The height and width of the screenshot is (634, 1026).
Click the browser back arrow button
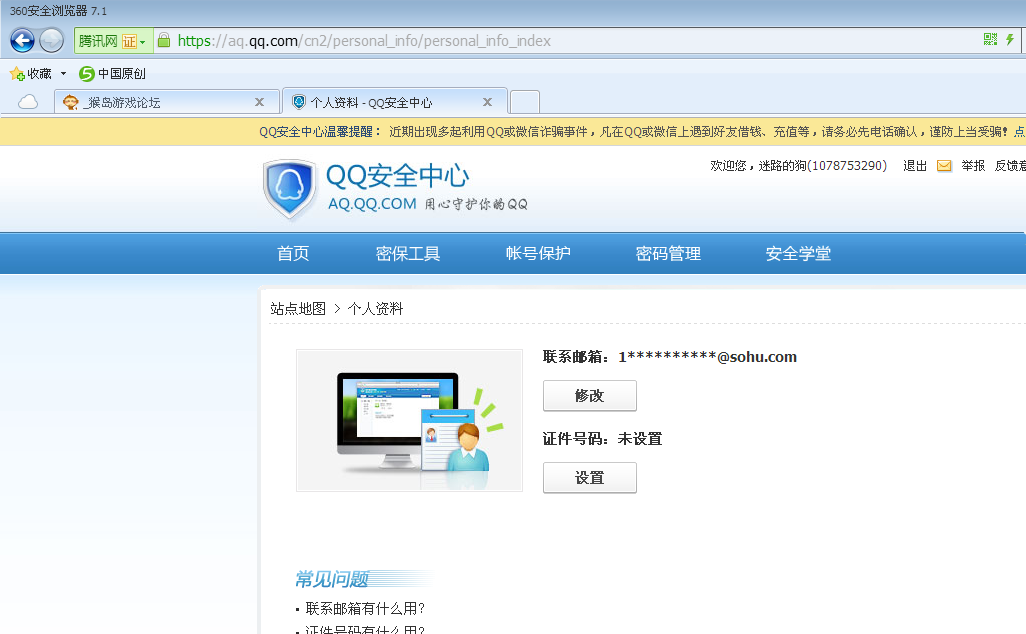click(x=22, y=41)
